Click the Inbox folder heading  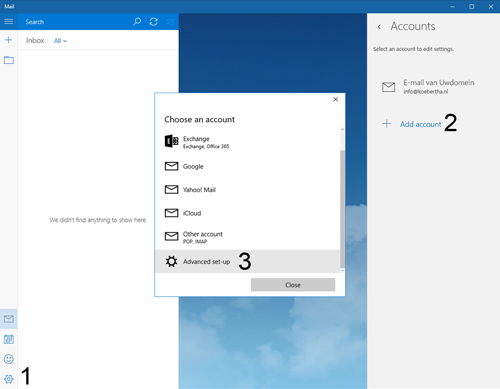pyautogui.click(x=35, y=40)
